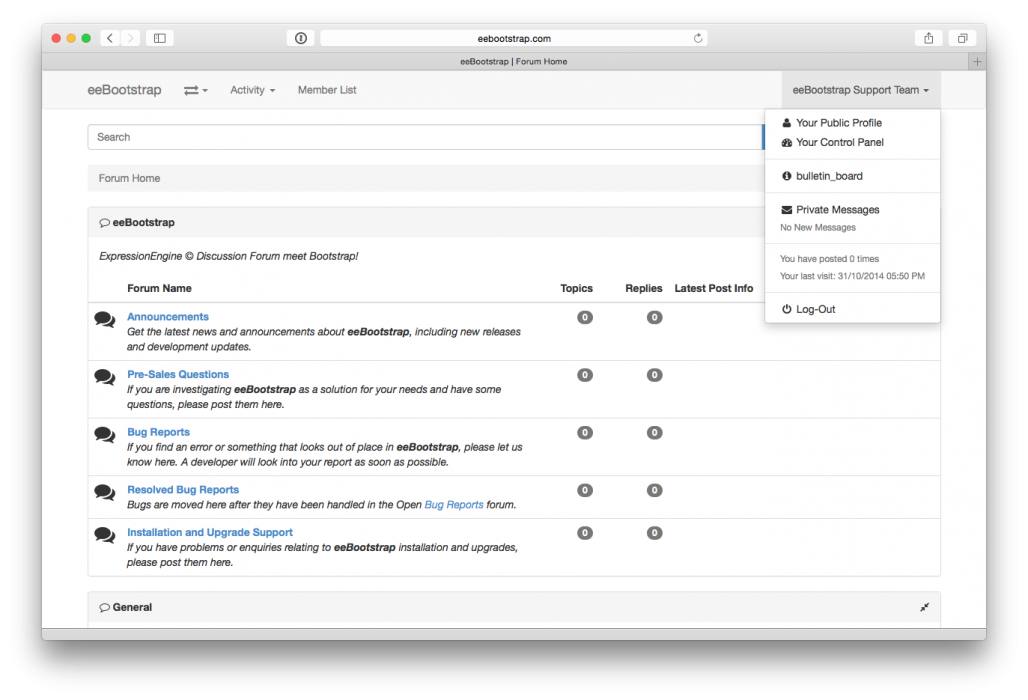Click the chat bubbles icon next to Announcements
The height and width of the screenshot is (700, 1028).
click(105, 320)
